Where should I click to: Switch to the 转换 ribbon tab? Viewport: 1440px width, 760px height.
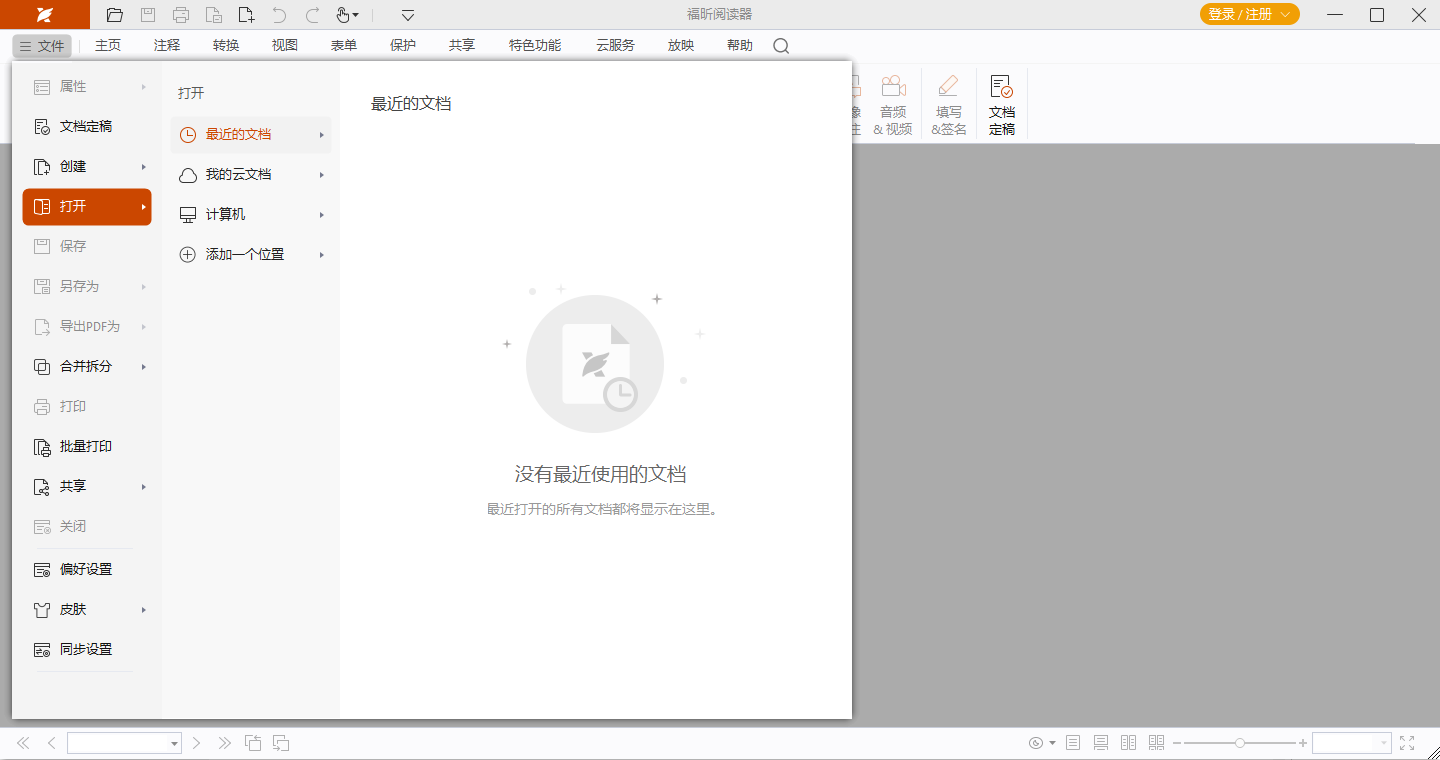click(x=226, y=45)
